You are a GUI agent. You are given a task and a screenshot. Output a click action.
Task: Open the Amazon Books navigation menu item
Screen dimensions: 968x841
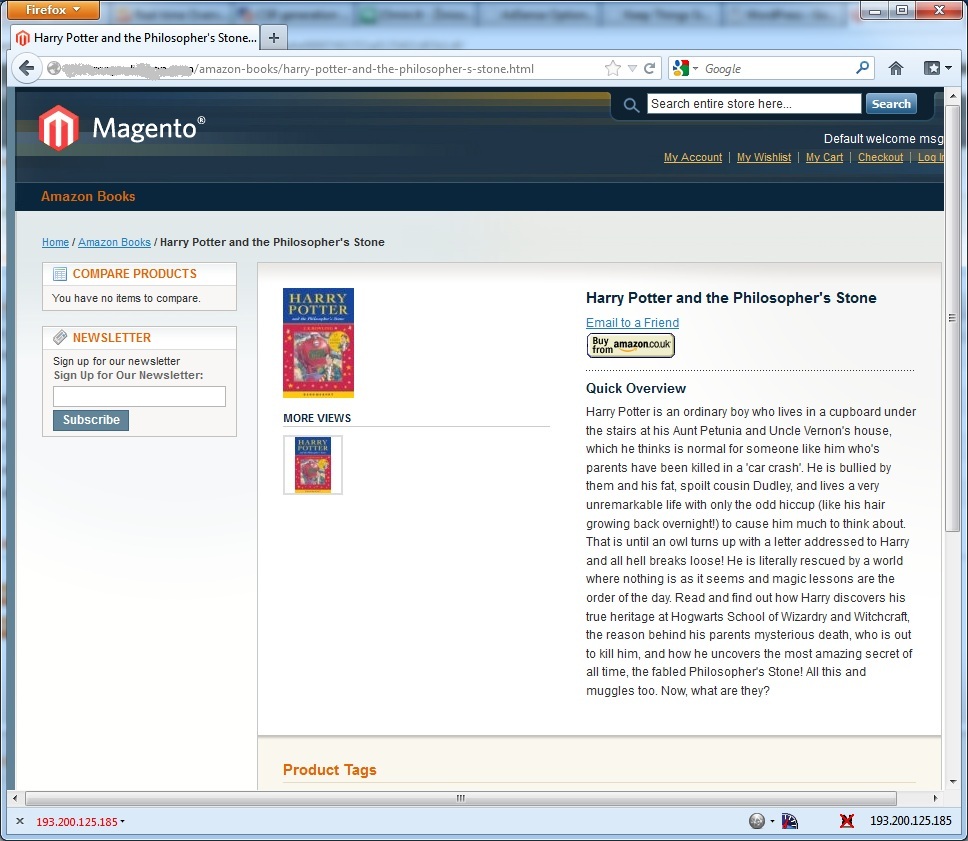(88, 196)
